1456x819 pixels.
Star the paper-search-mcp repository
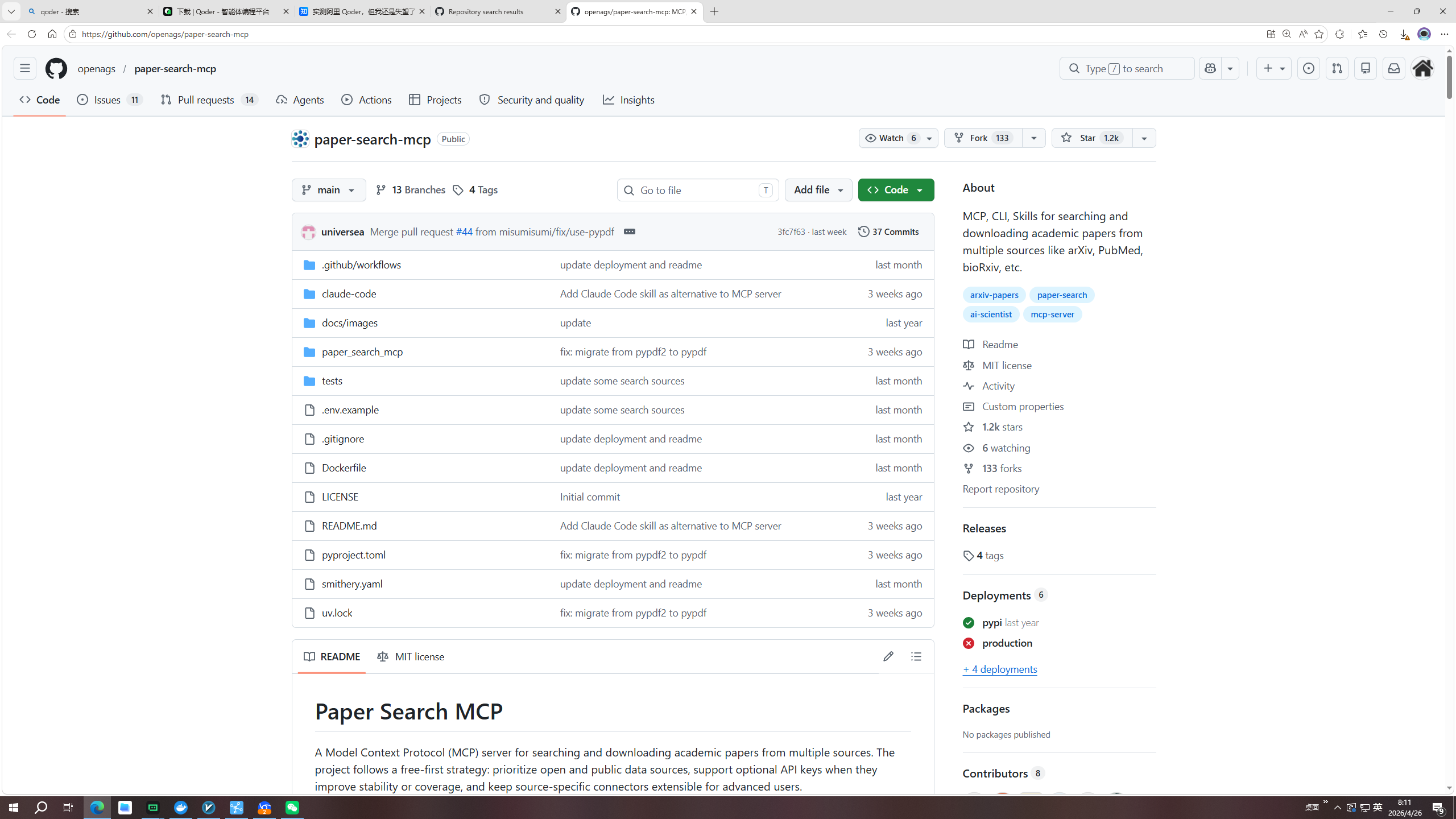1091,138
